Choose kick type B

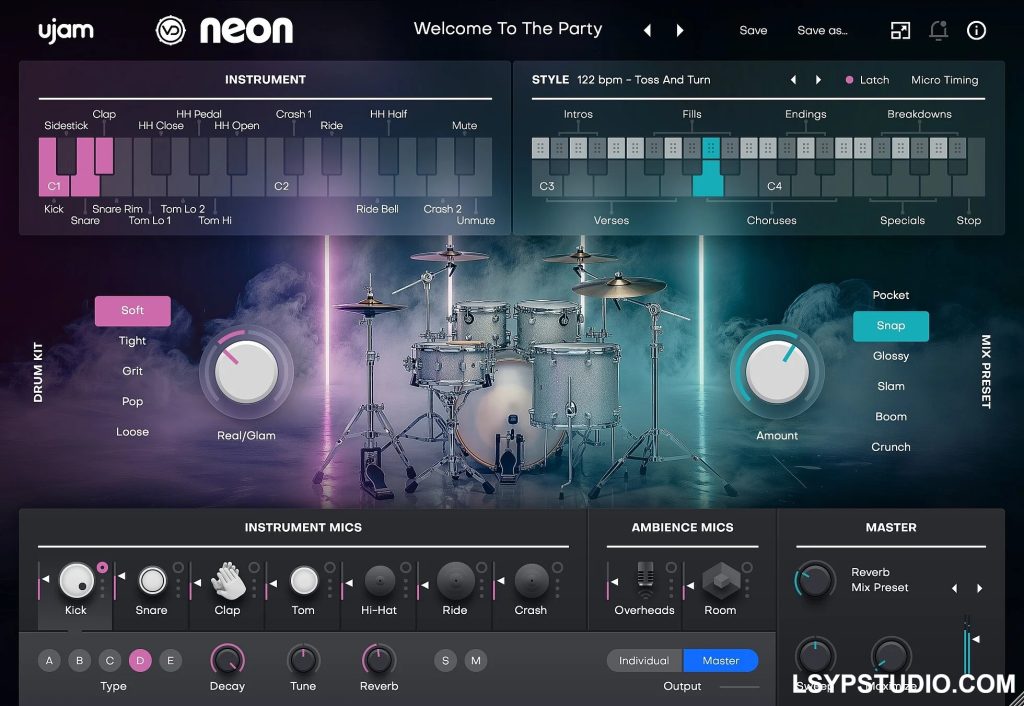[x=79, y=660]
